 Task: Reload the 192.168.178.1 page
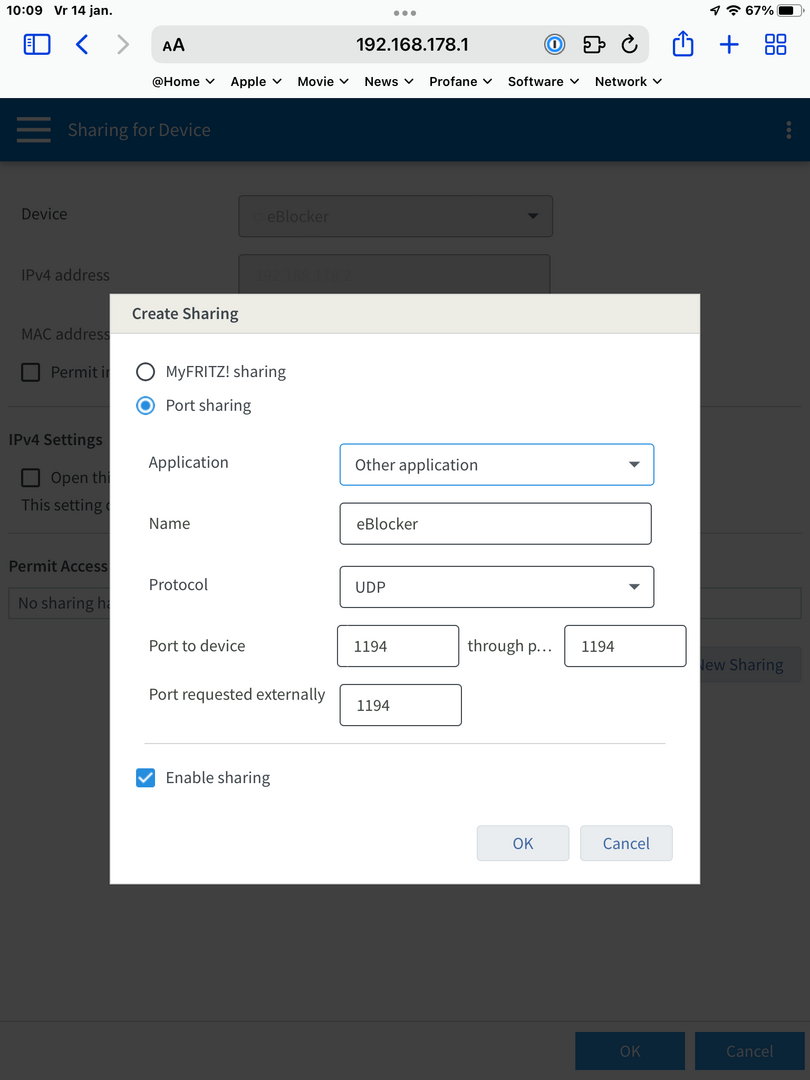[630, 45]
